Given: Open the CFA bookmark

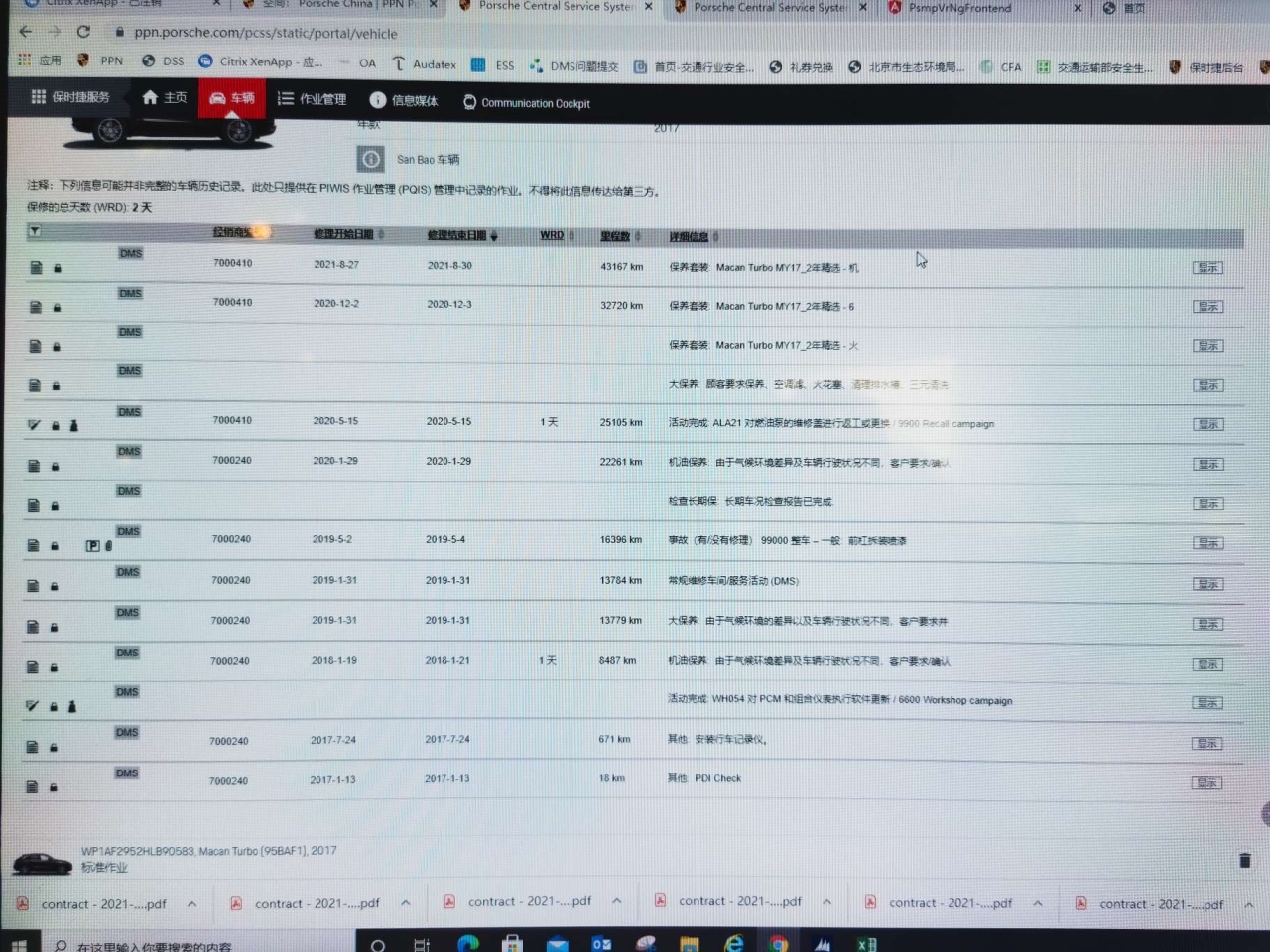Looking at the screenshot, I should (x=1000, y=67).
